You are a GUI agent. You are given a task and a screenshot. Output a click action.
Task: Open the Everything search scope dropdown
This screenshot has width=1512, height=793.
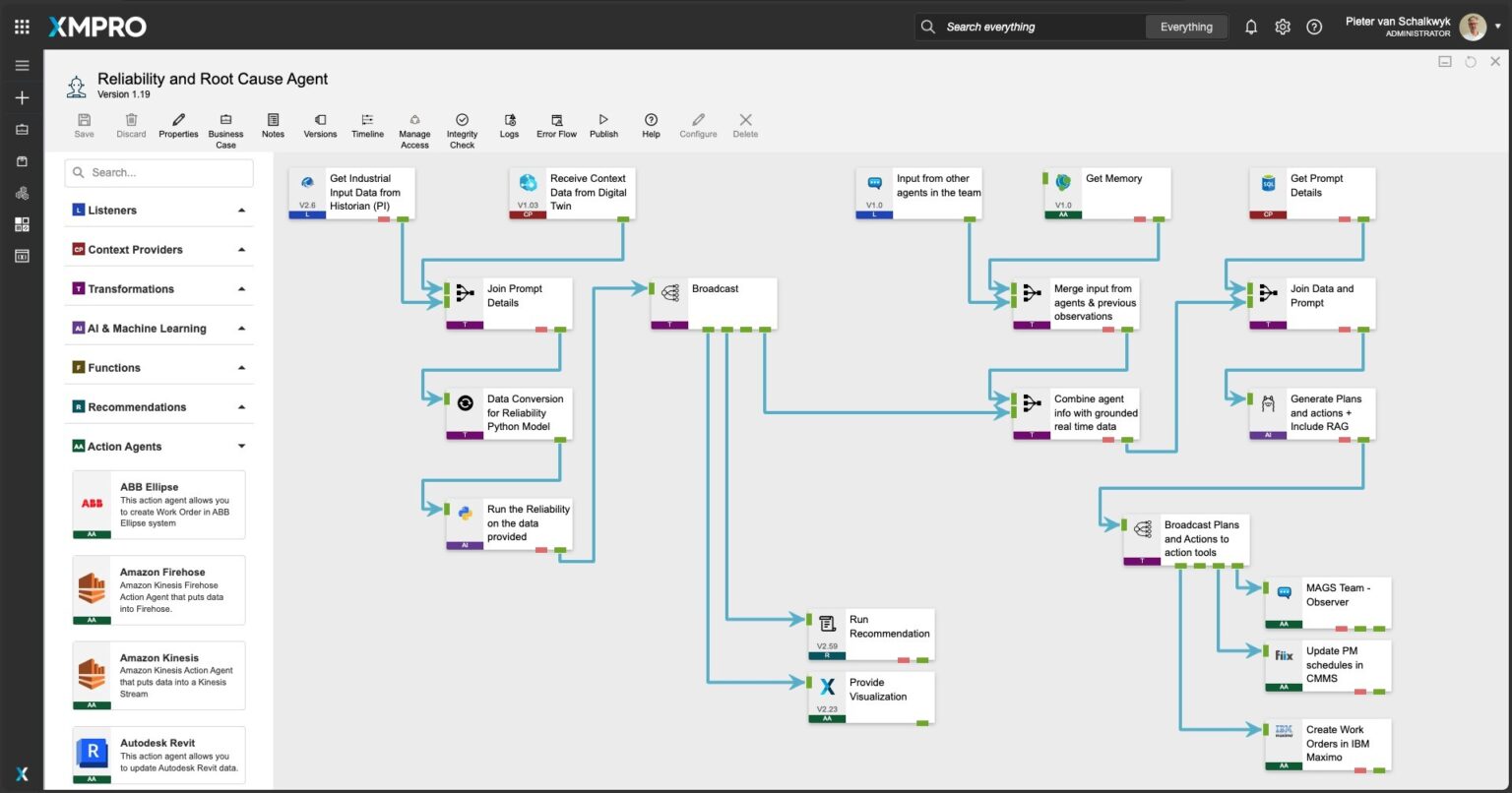pos(1186,28)
